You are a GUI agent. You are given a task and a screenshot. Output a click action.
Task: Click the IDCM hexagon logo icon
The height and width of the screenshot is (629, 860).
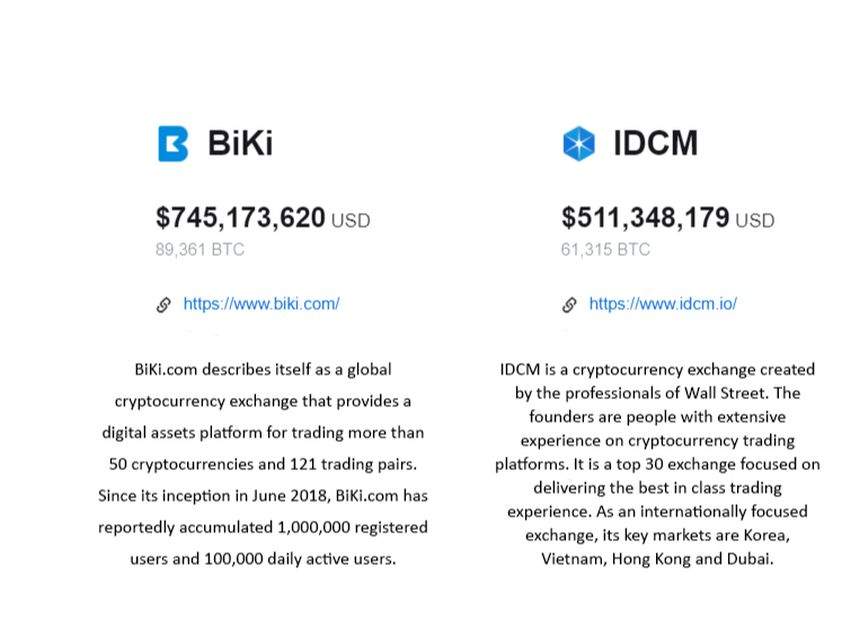pos(578,143)
